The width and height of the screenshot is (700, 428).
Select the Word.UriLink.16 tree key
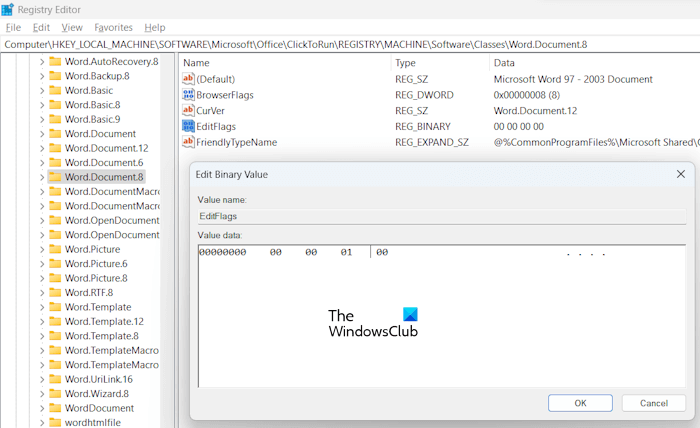99,379
